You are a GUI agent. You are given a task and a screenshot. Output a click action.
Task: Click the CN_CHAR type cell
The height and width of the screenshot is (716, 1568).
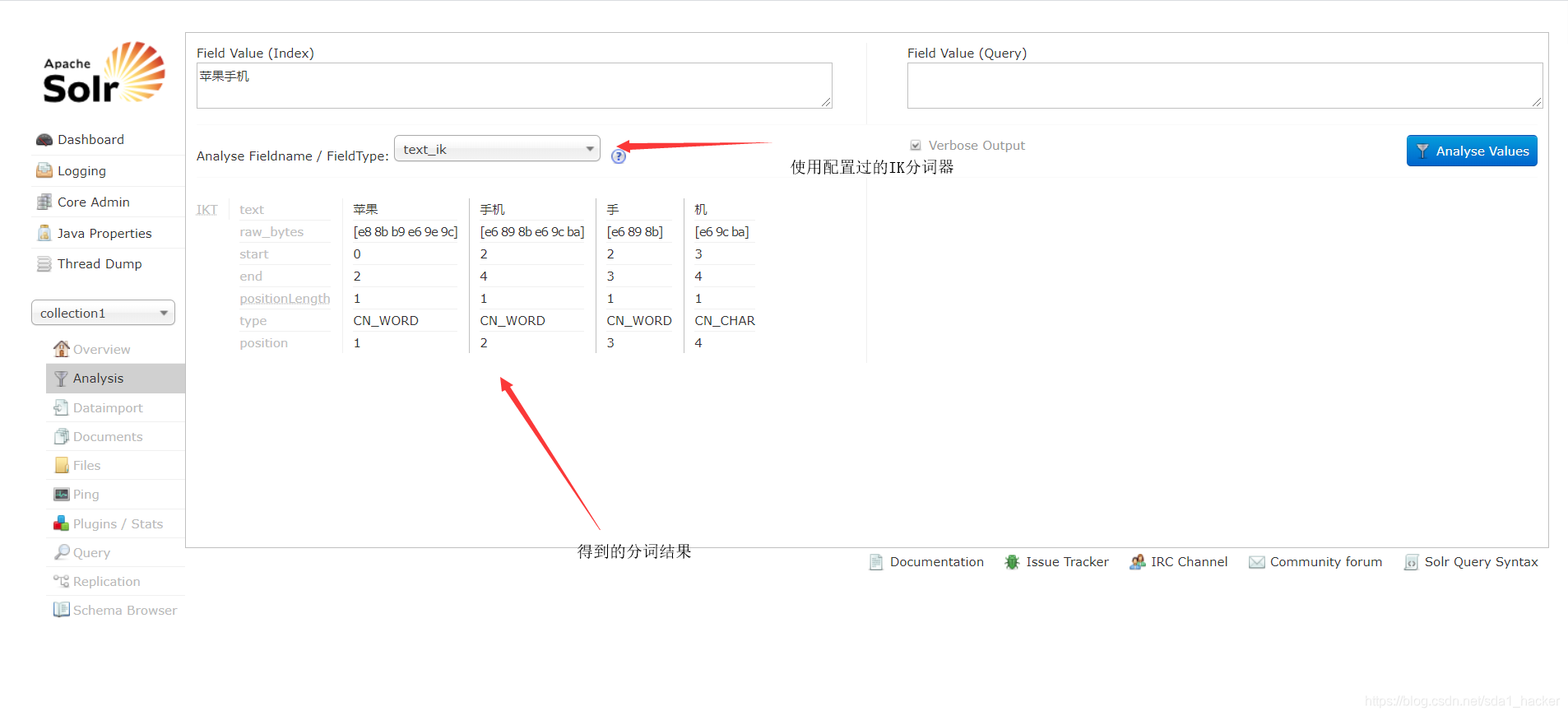[x=725, y=321]
